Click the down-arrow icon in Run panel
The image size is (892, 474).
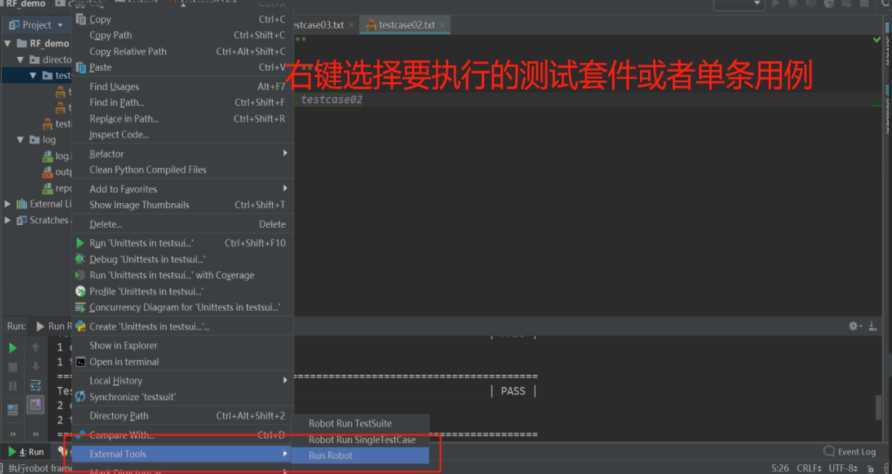[36, 366]
